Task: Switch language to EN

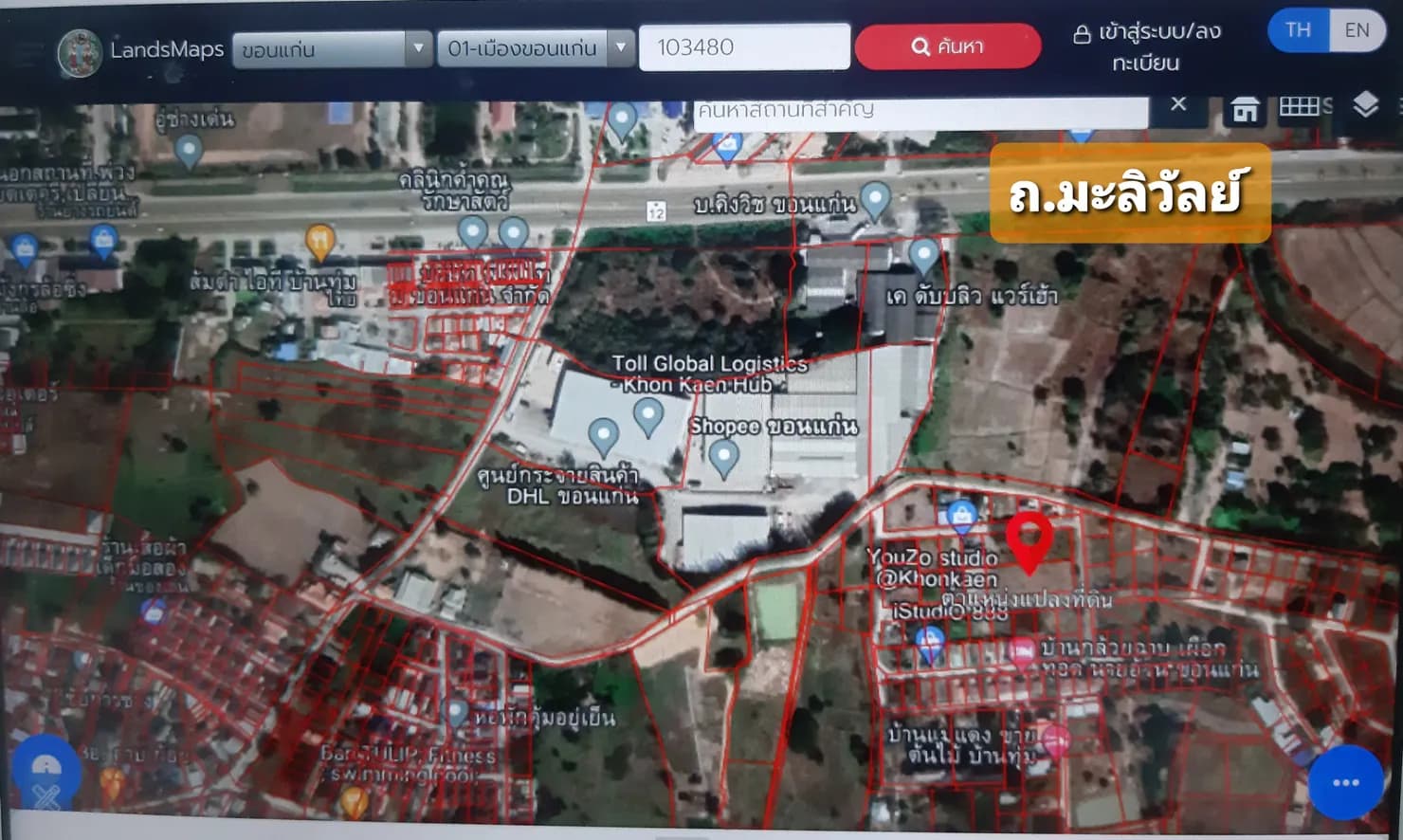Action: (1357, 30)
